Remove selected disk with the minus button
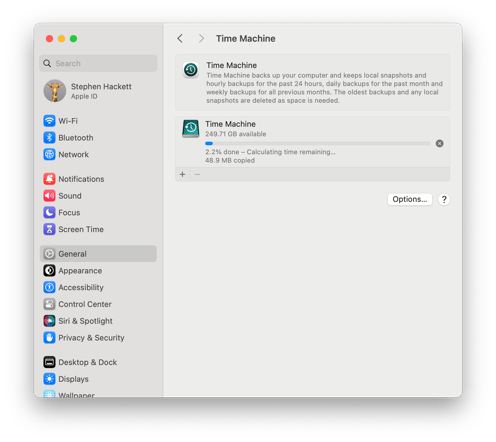The width and height of the screenshot is (496, 442). (197, 174)
